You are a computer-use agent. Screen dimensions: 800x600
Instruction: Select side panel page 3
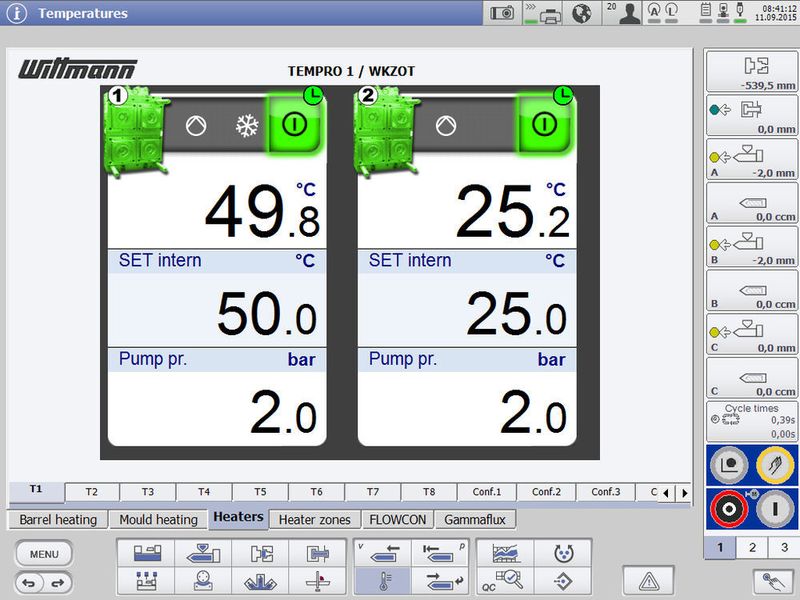pyautogui.click(x=784, y=547)
